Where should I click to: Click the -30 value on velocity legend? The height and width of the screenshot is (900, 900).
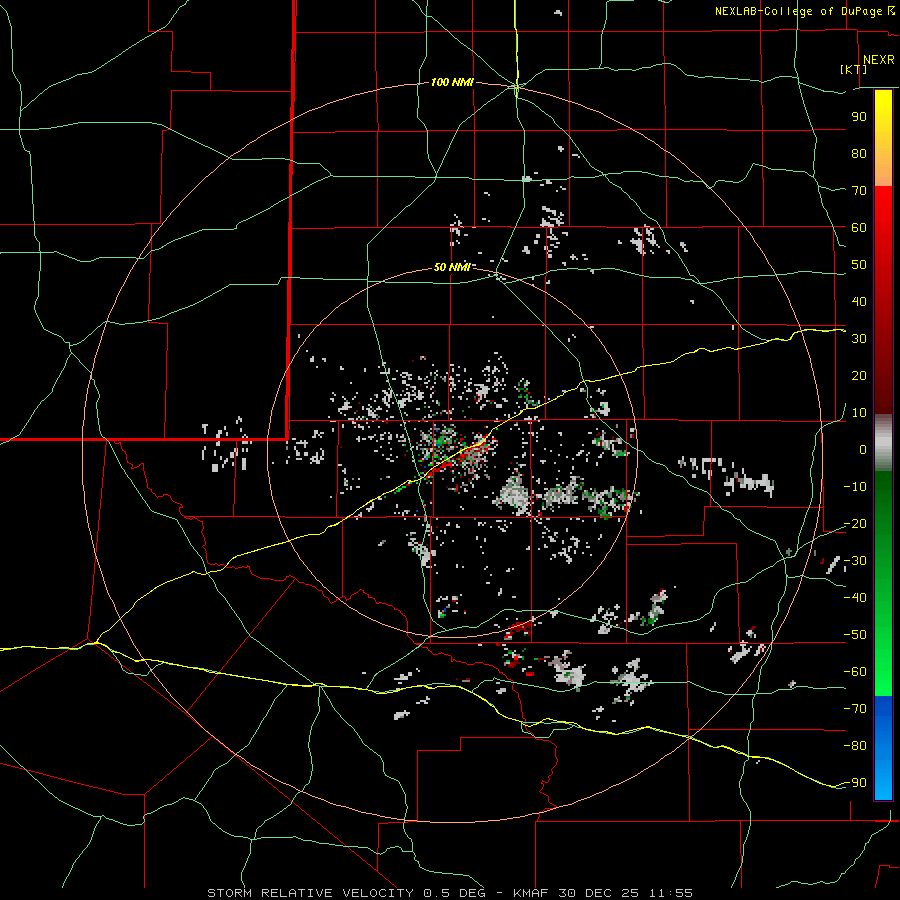855,561
